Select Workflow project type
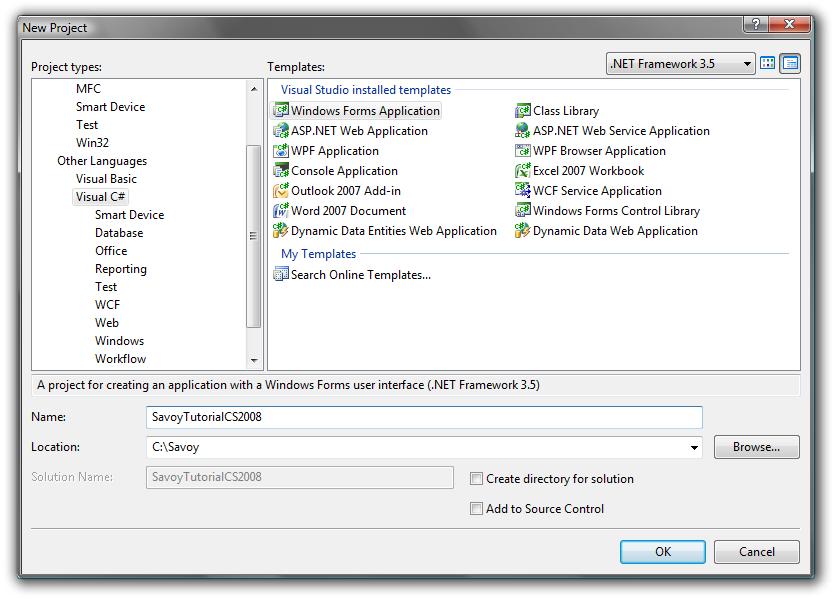 click(121, 359)
